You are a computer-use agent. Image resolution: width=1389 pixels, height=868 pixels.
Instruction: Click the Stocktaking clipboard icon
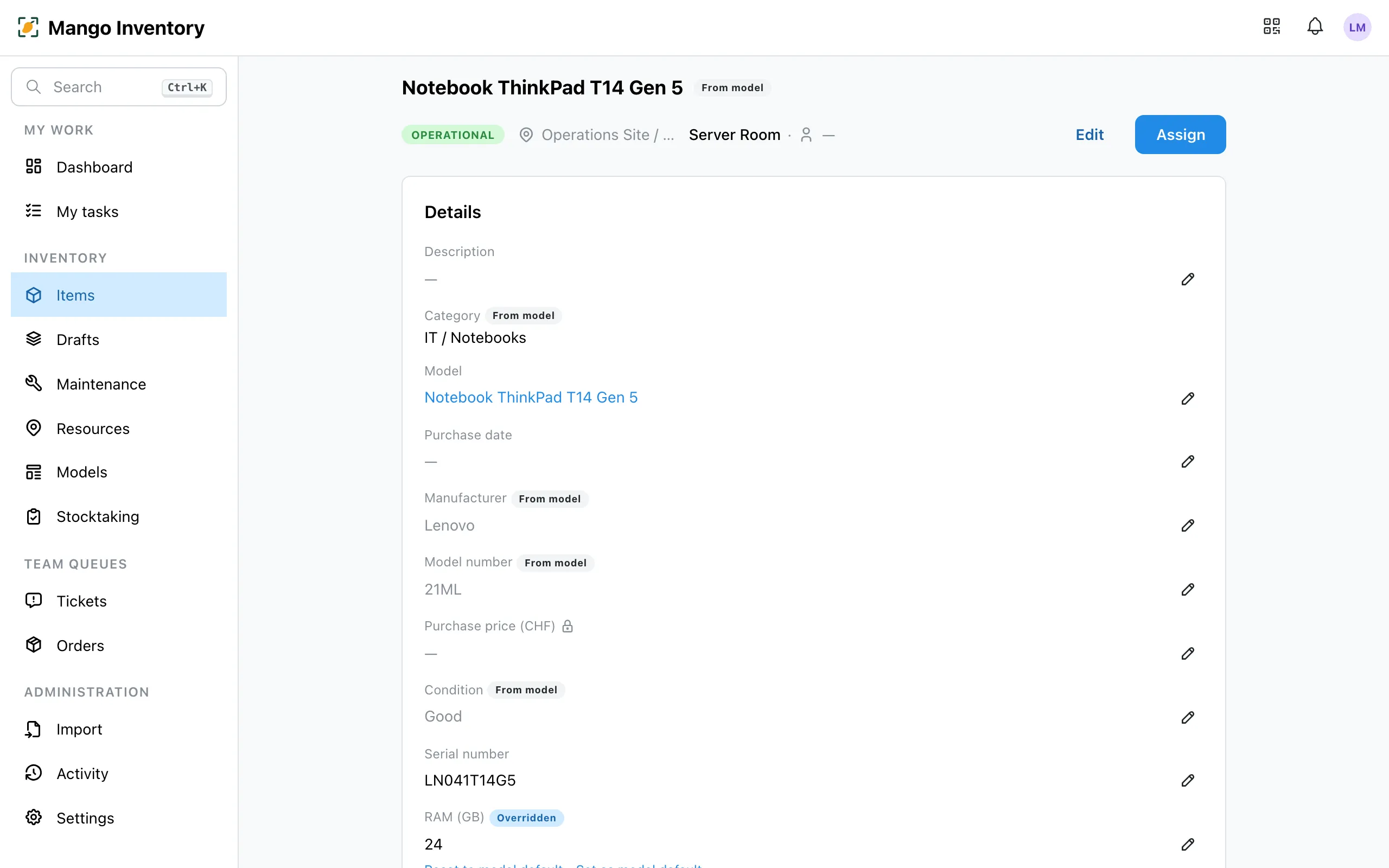pyautogui.click(x=34, y=516)
